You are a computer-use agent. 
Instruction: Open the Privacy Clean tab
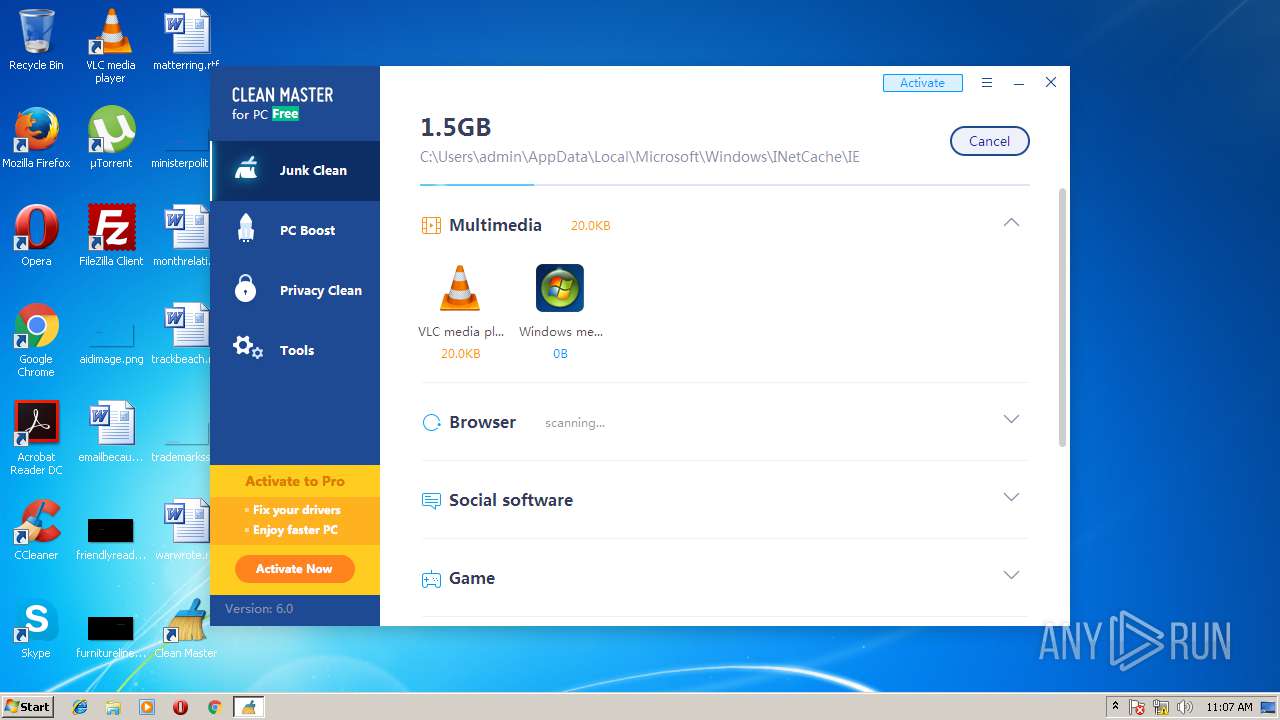(295, 291)
